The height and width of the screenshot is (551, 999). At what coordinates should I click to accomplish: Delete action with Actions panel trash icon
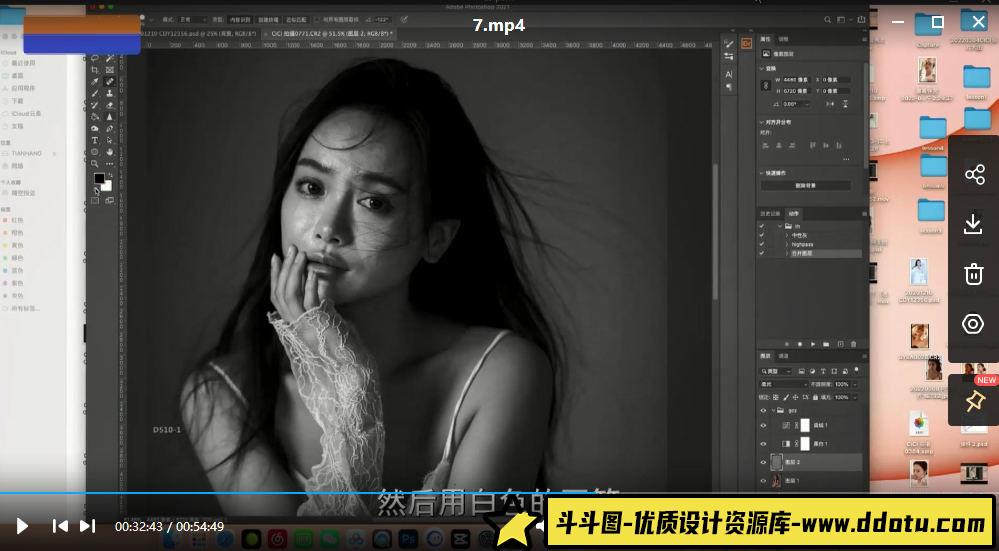(853, 344)
